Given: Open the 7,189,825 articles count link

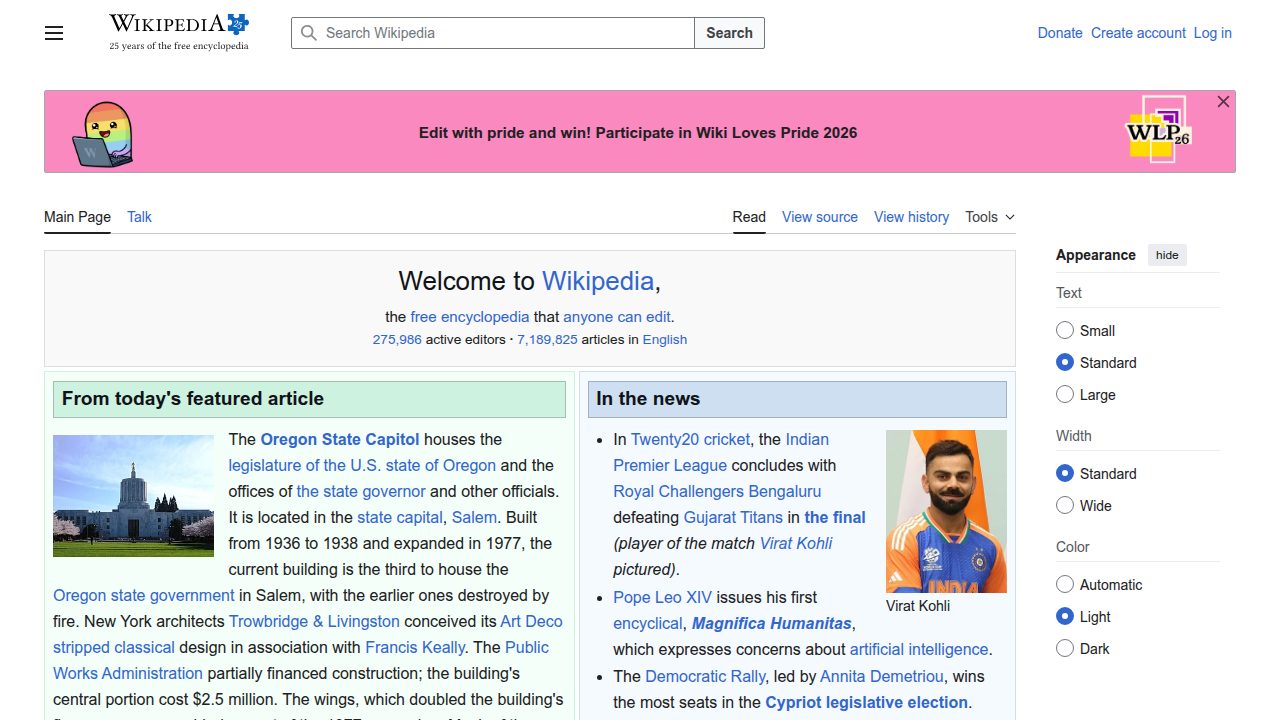Looking at the screenshot, I should point(547,340).
